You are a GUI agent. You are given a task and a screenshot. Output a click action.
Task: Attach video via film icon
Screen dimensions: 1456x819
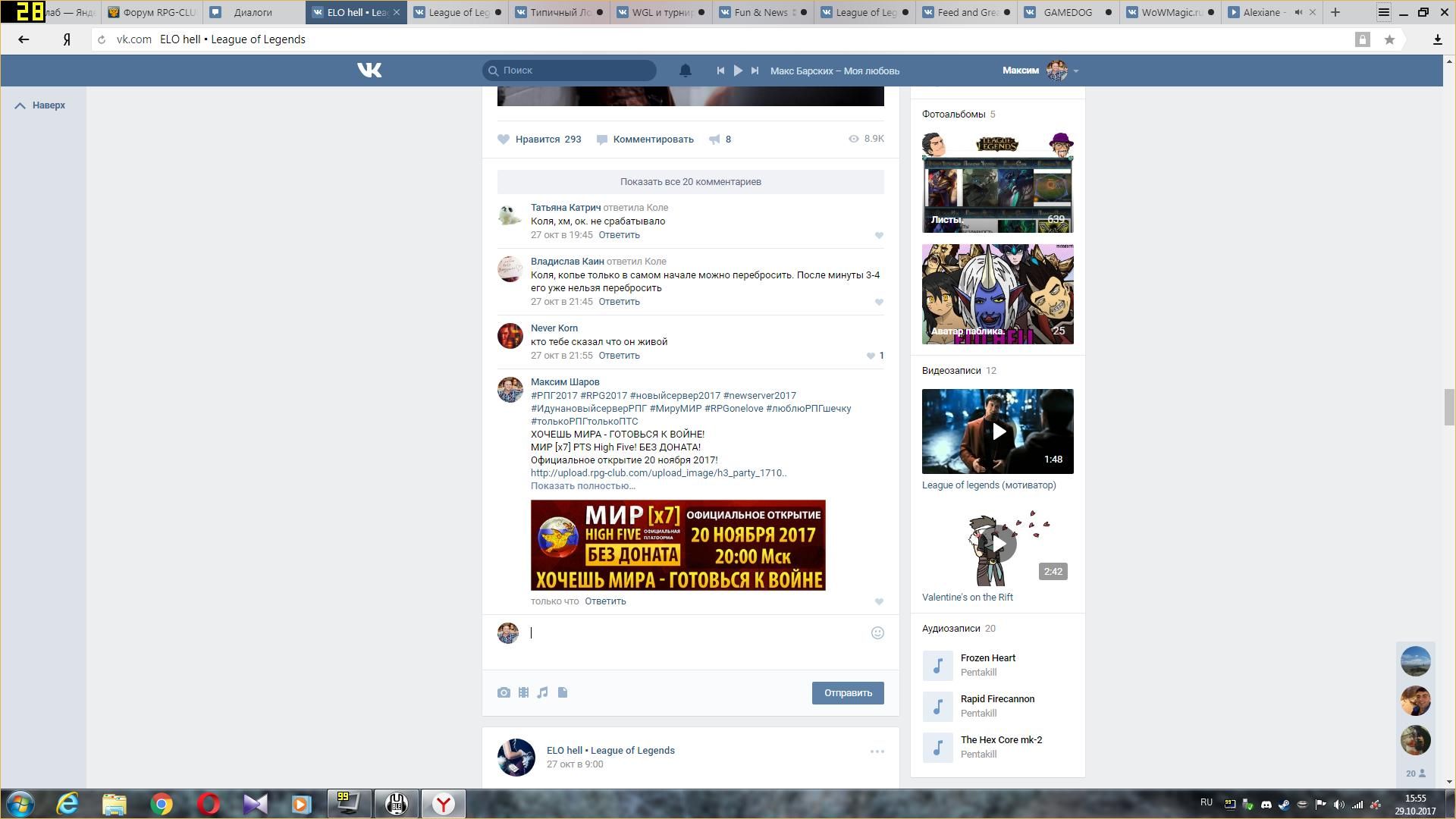coord(523,692)
